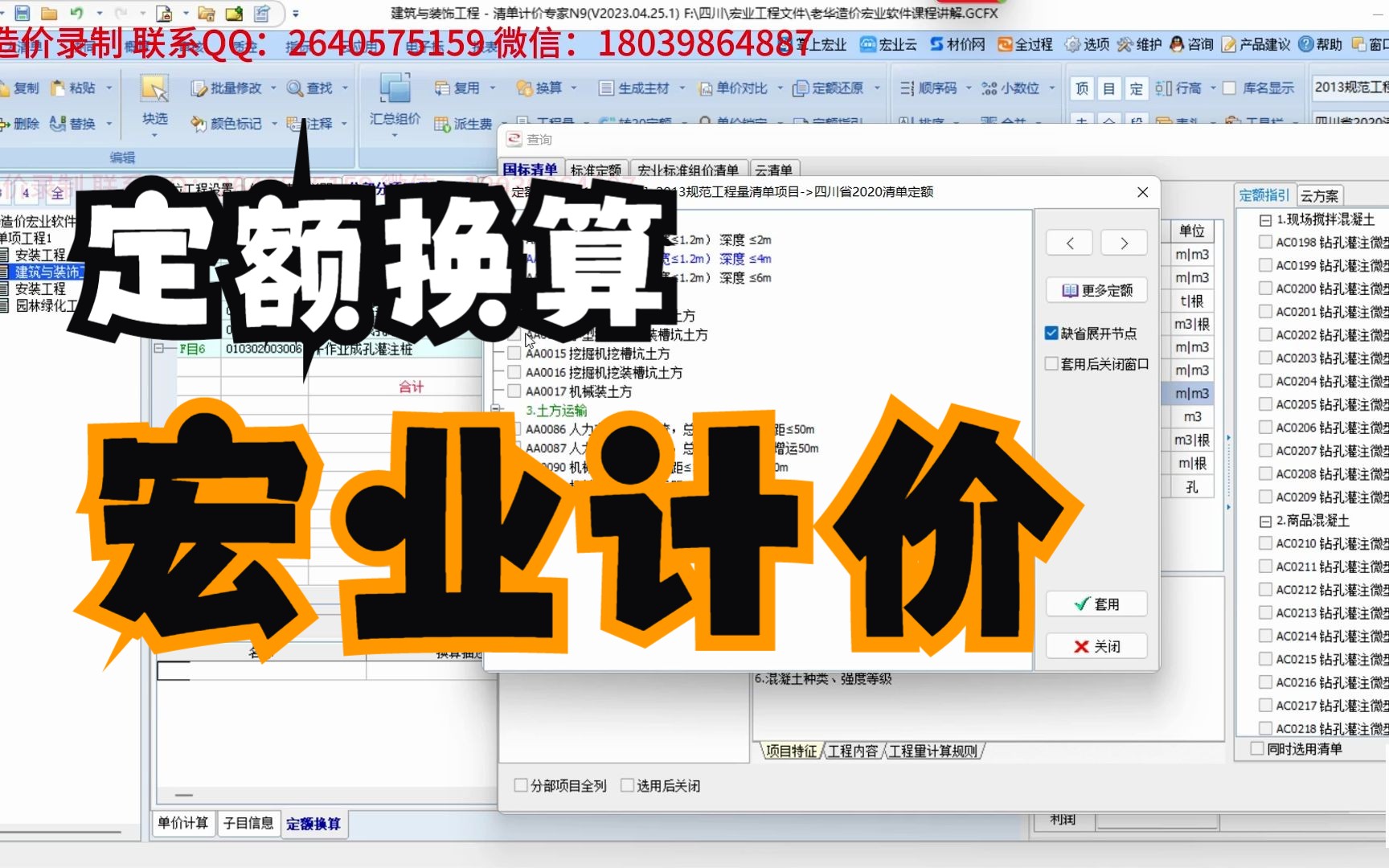Click the folder with green arrow icon
This screenshot has width=1389, height=868.
coord(234,13)
